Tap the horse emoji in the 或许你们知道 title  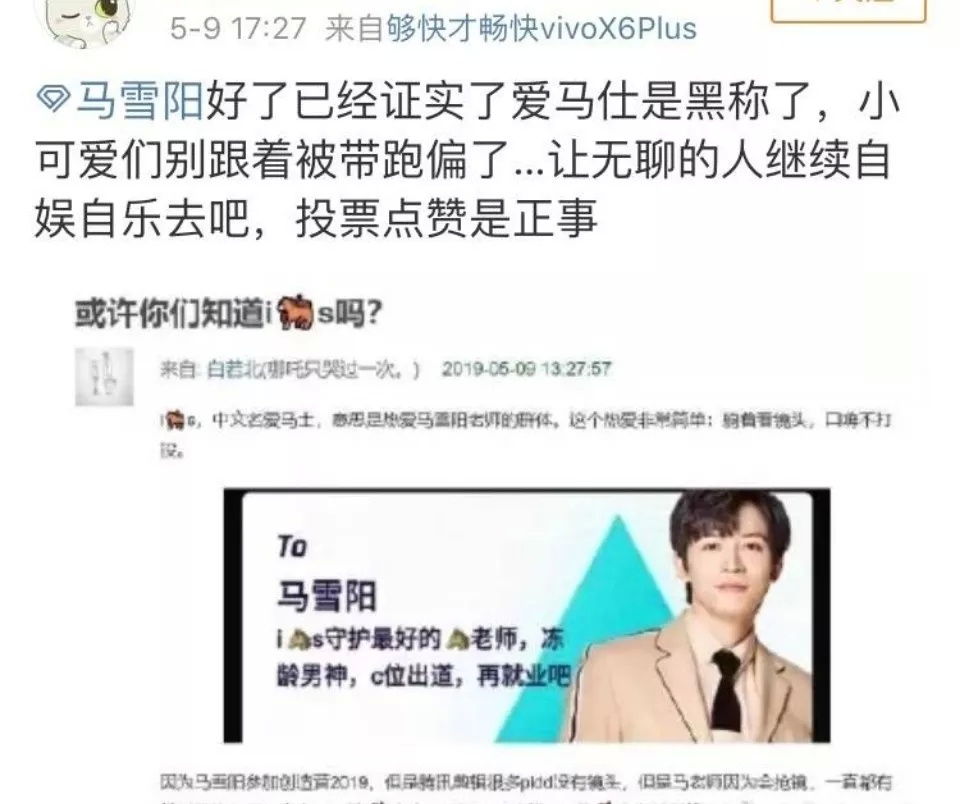point(296,312)
